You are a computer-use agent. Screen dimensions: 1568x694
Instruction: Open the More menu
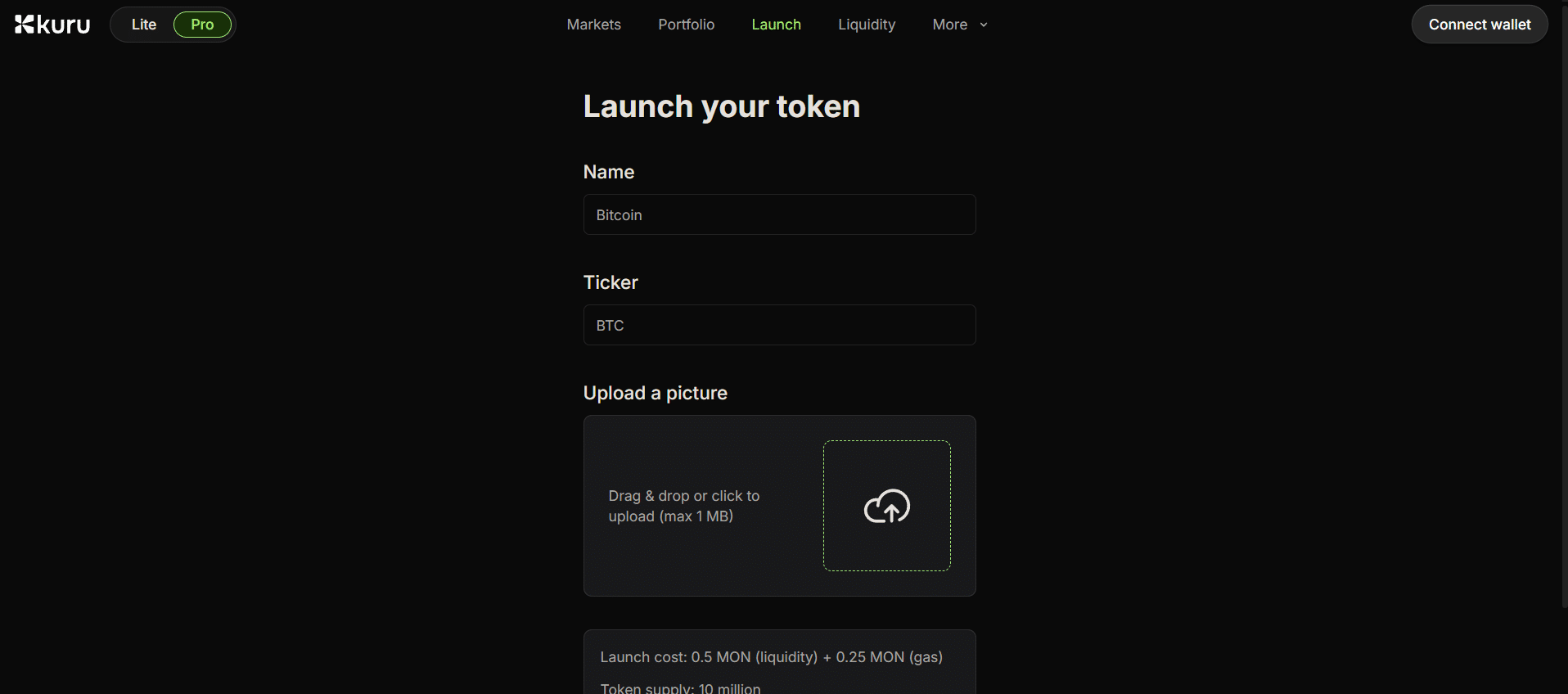point(960,25)
